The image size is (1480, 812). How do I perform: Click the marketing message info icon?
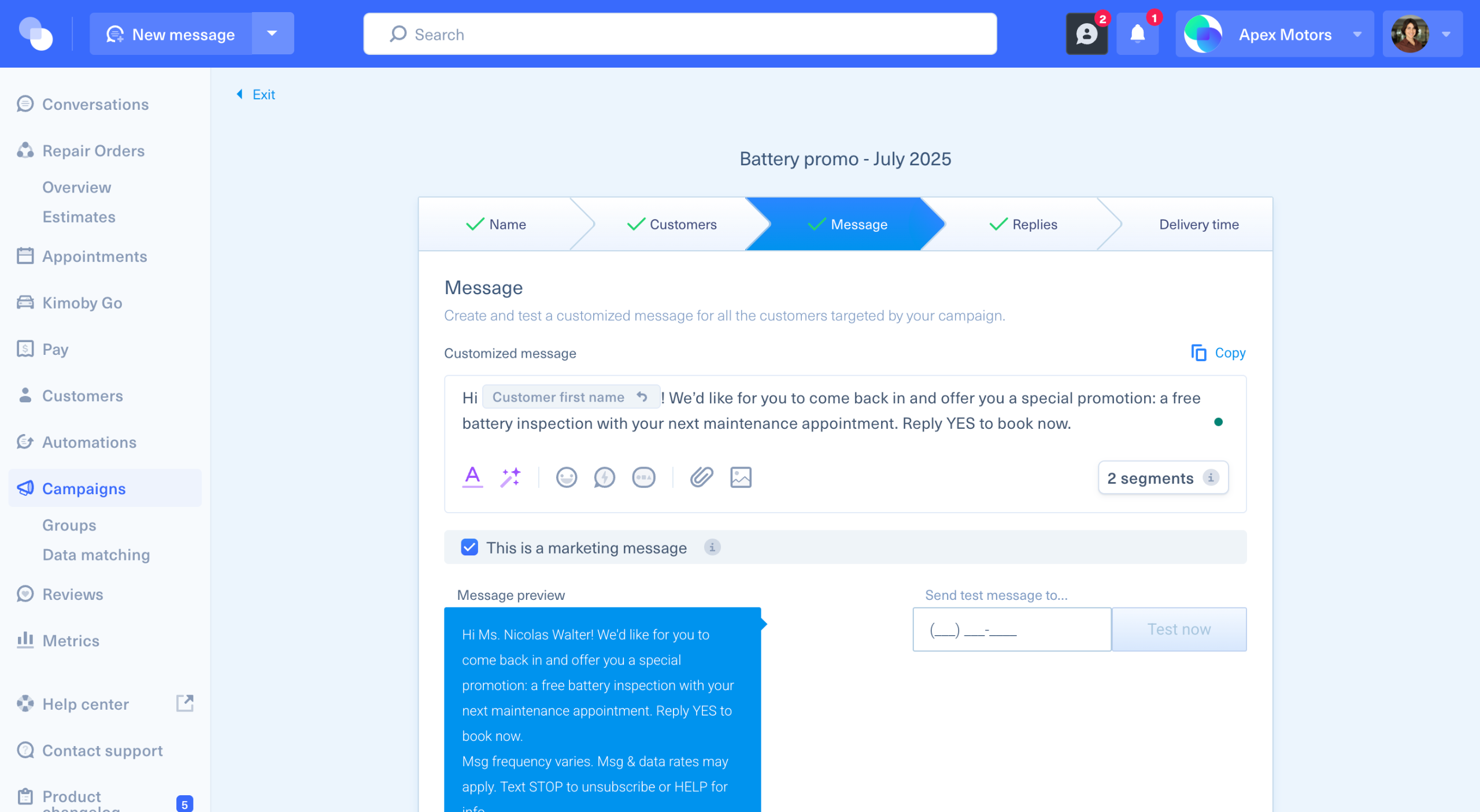[712, 547]
